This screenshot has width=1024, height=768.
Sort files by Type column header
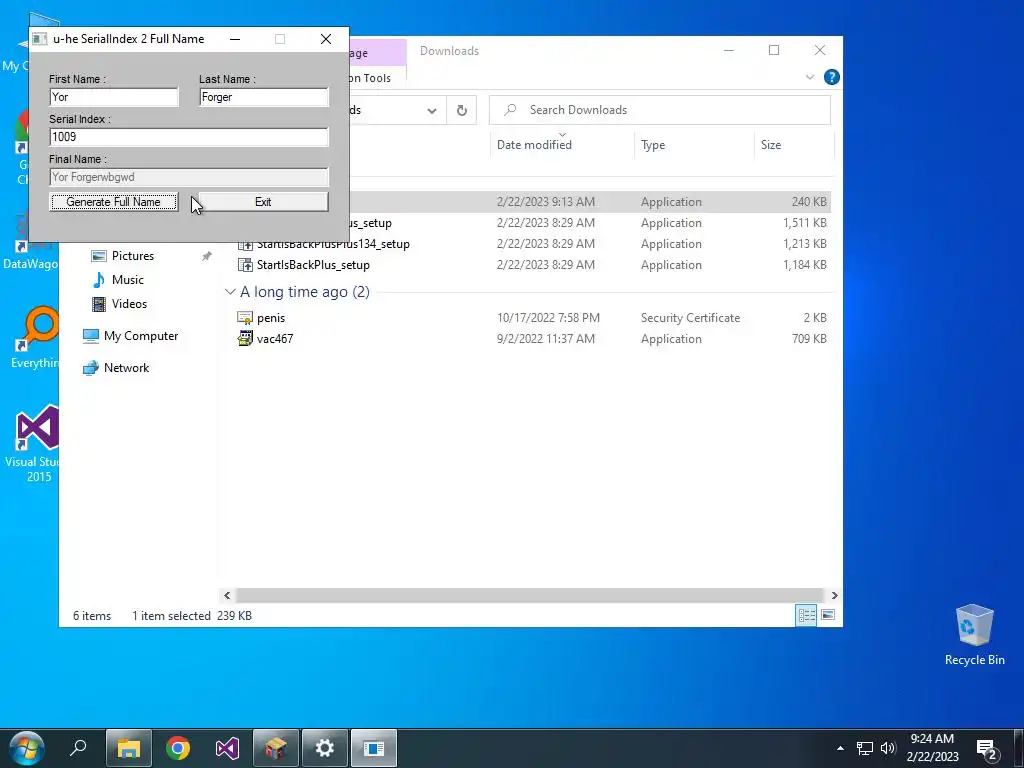pos(653,145)
